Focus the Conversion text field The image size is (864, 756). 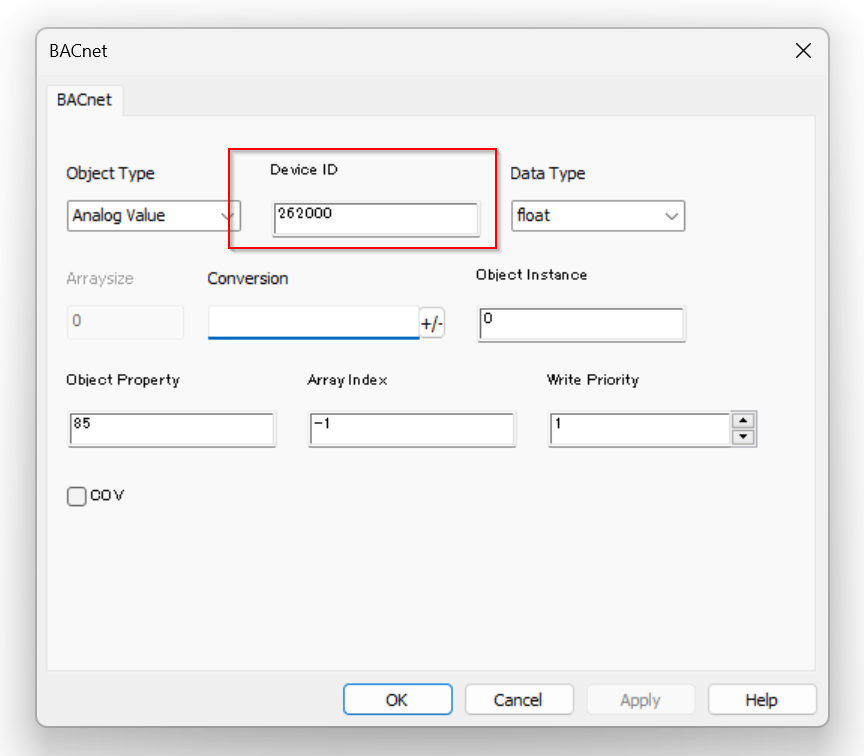point(313,322)
